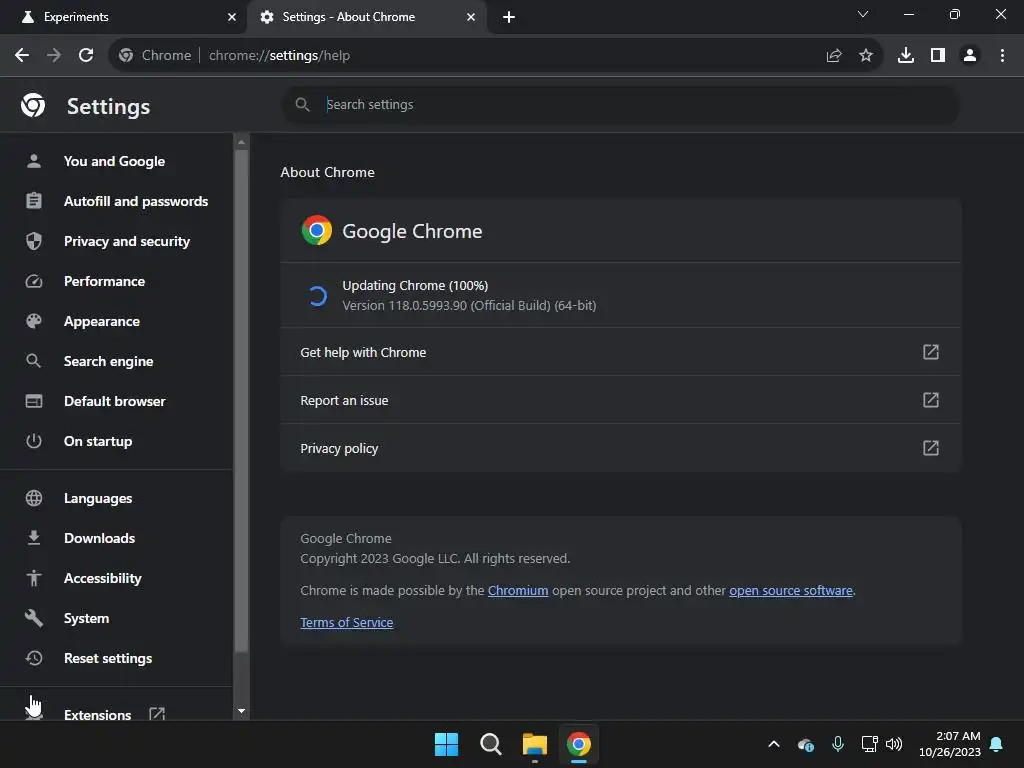
Task: Click the palette icon for Appearance
Action: (x=34, y=321)
